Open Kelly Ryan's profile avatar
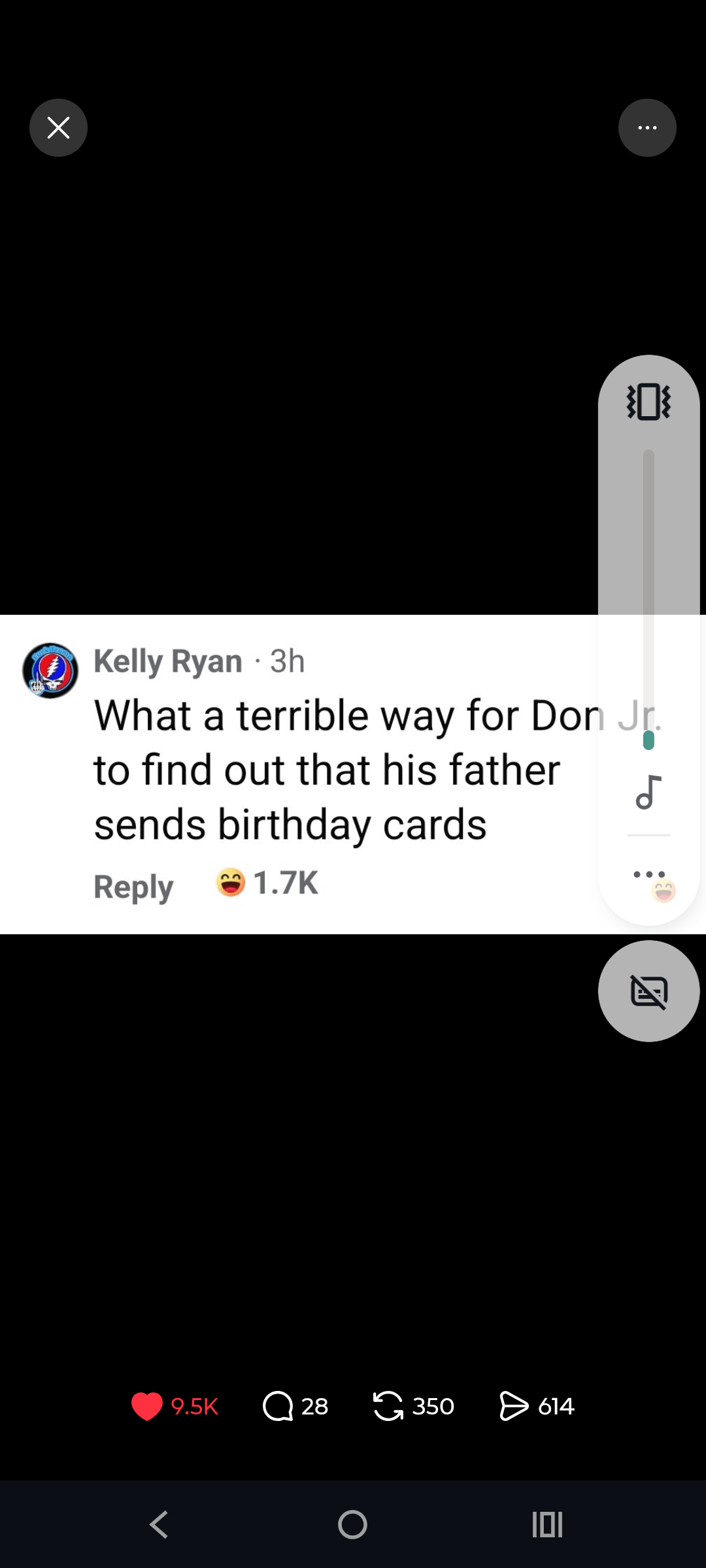This screenshot has width=706, height=1568. pos(50,670)
